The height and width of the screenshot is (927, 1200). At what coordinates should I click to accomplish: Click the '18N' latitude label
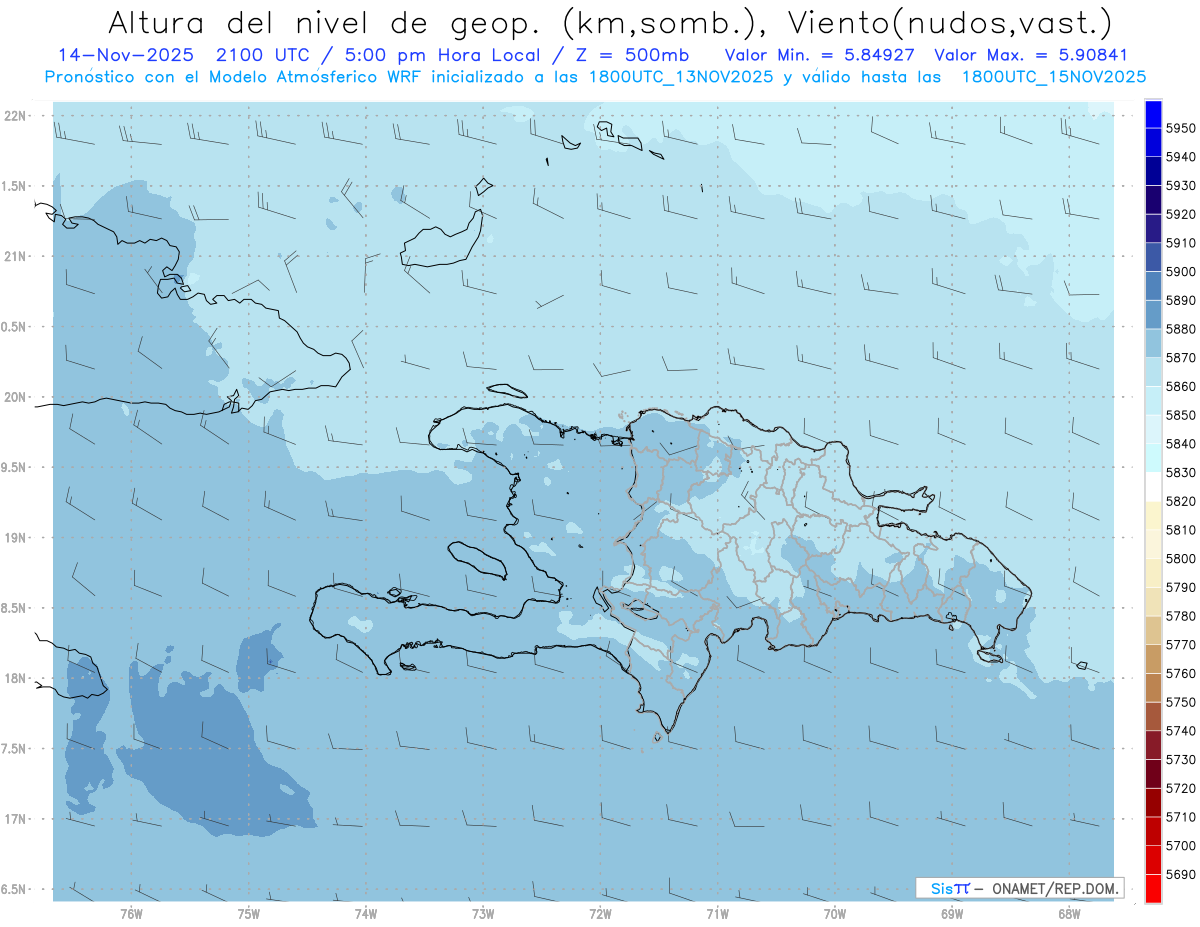point(15,678)
